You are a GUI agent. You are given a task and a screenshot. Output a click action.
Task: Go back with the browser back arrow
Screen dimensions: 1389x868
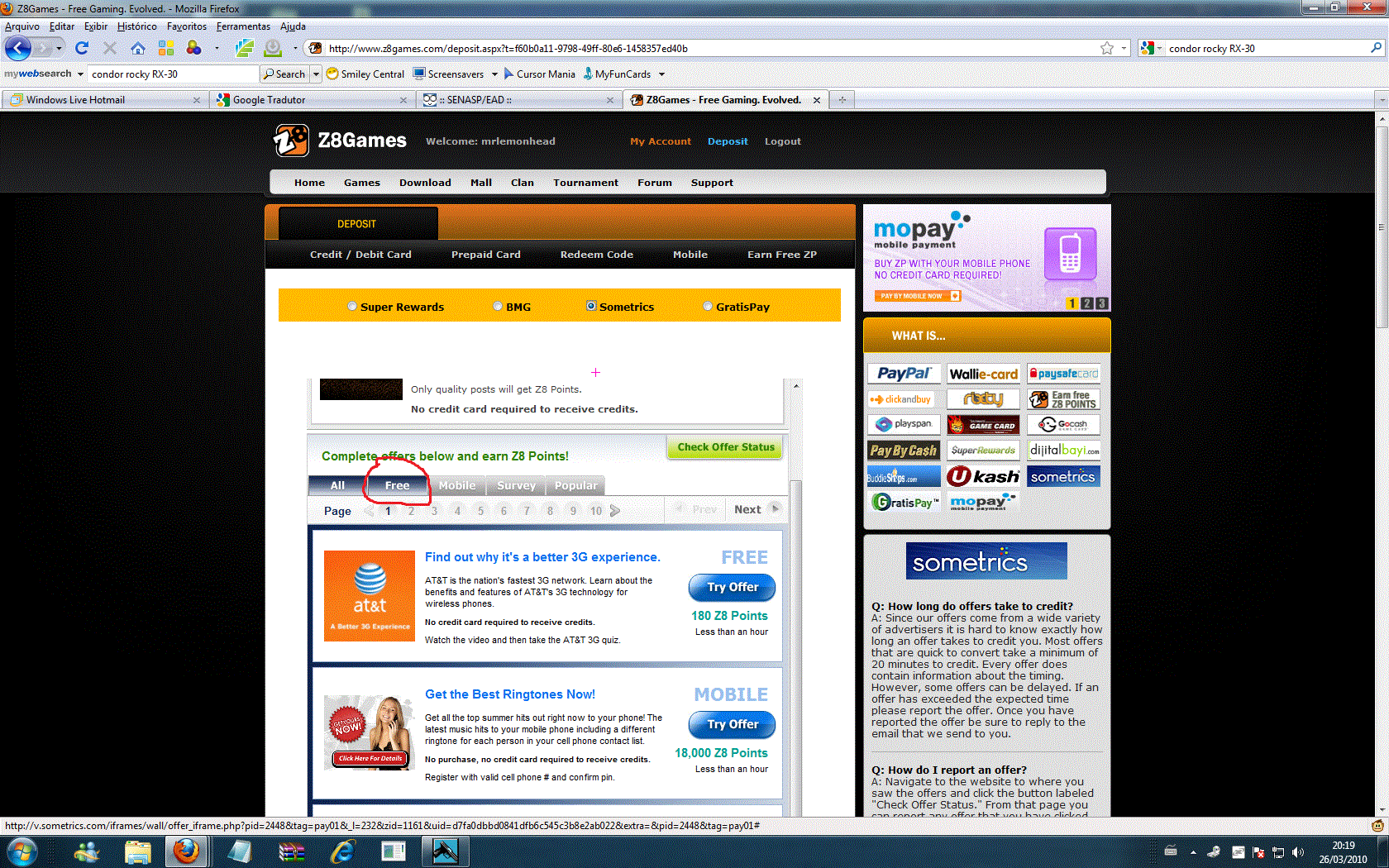[x=18, y=48]
